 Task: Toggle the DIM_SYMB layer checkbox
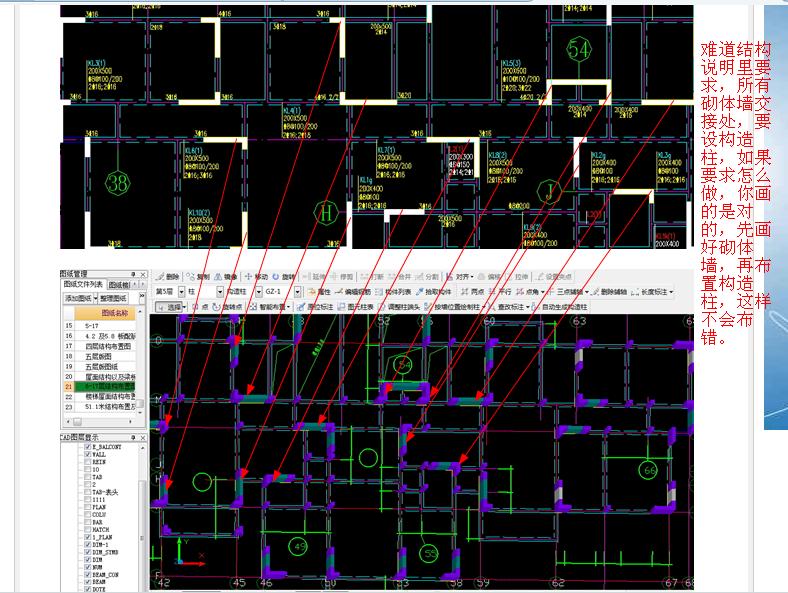click(x=88, y=552)
